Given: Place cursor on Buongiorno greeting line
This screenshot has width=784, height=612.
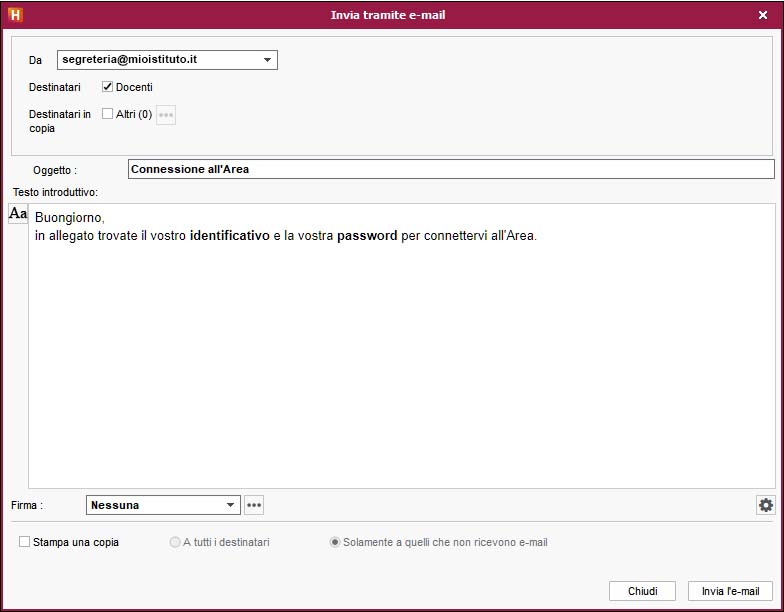Looking at the screenshot, I should pos(69,217).
